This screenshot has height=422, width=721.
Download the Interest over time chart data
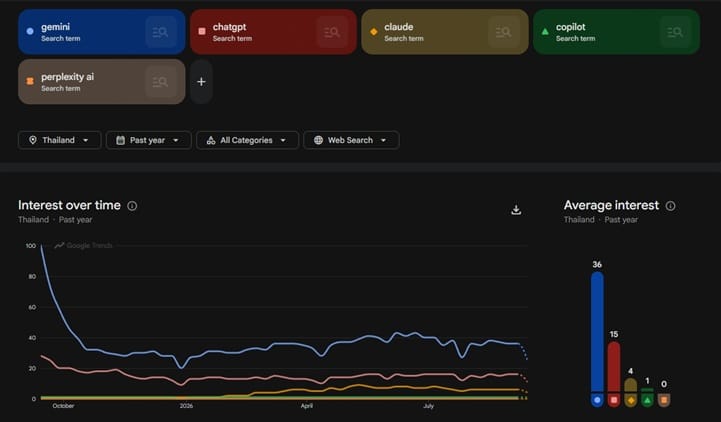pos(516,210)
